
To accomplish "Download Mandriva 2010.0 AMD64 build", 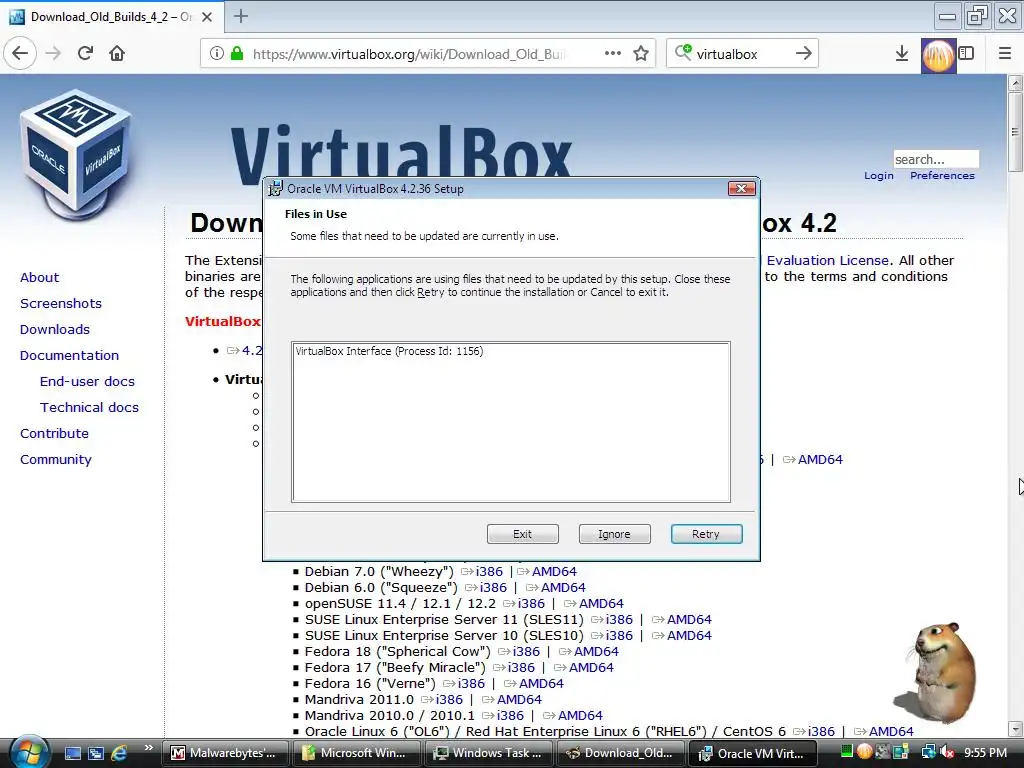I will 581,716.
